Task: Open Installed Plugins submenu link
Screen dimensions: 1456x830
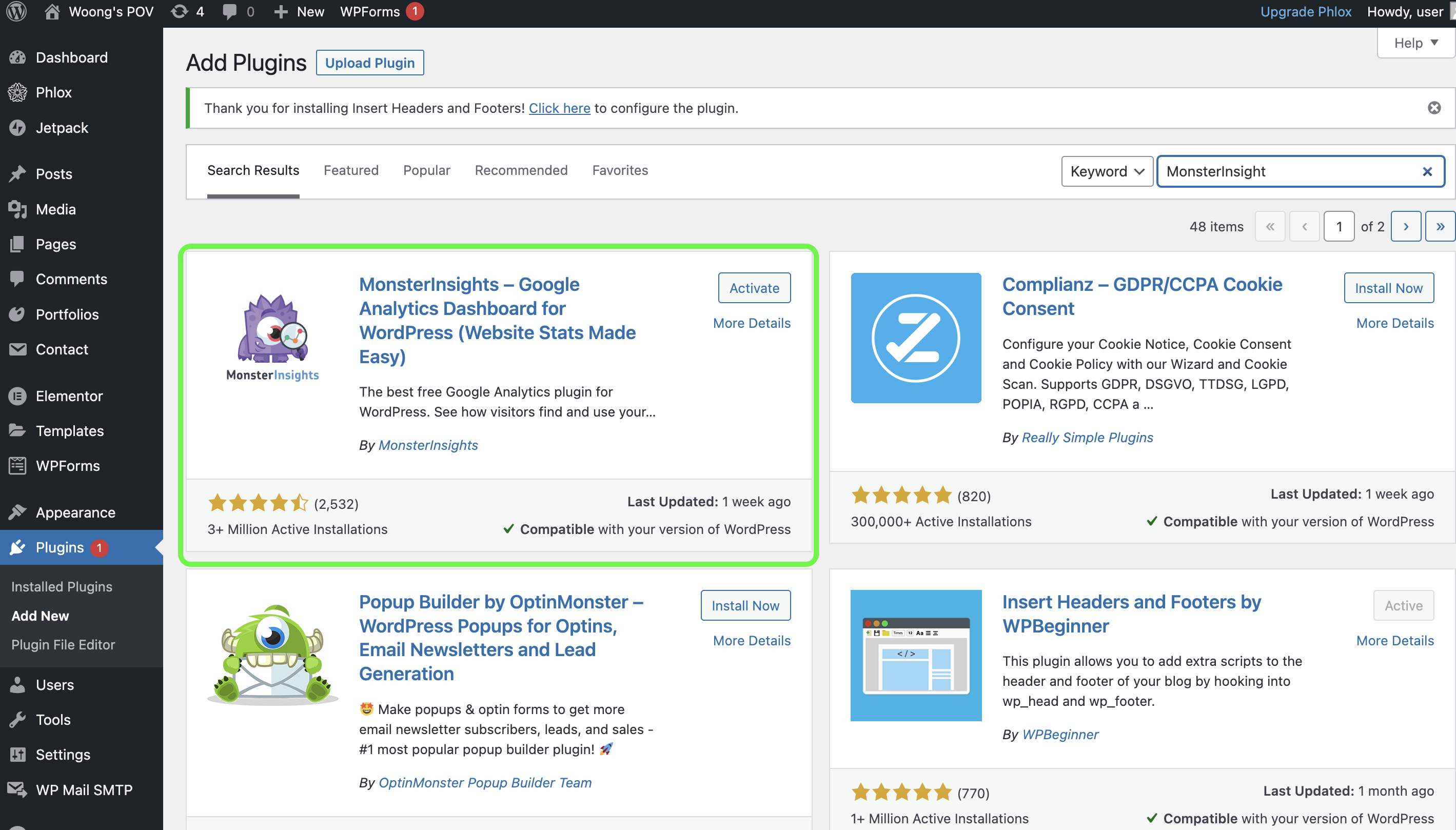Action: click(x=62, y=586)
